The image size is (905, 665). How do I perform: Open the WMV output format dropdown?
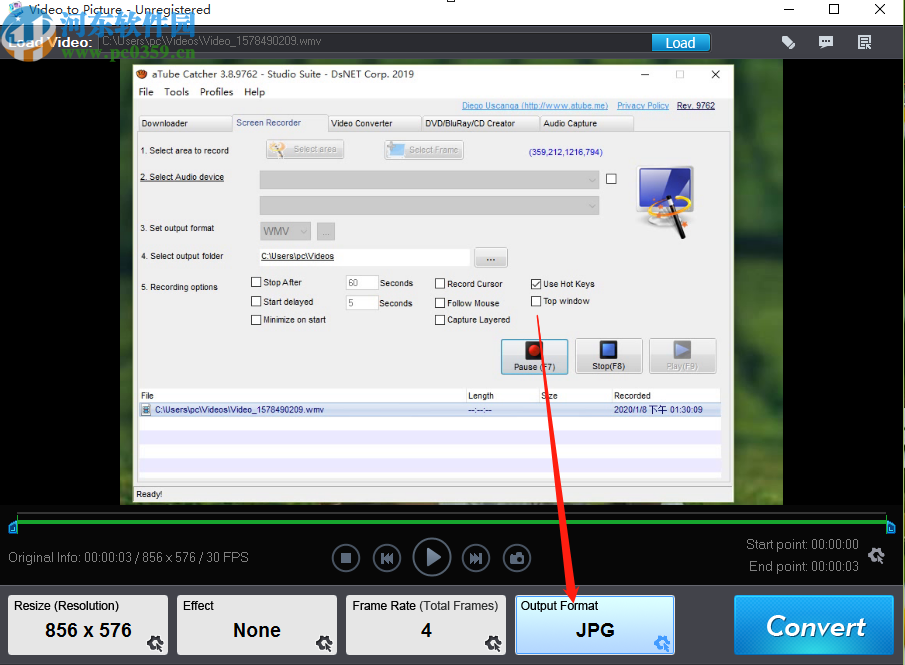pos(285,231)
